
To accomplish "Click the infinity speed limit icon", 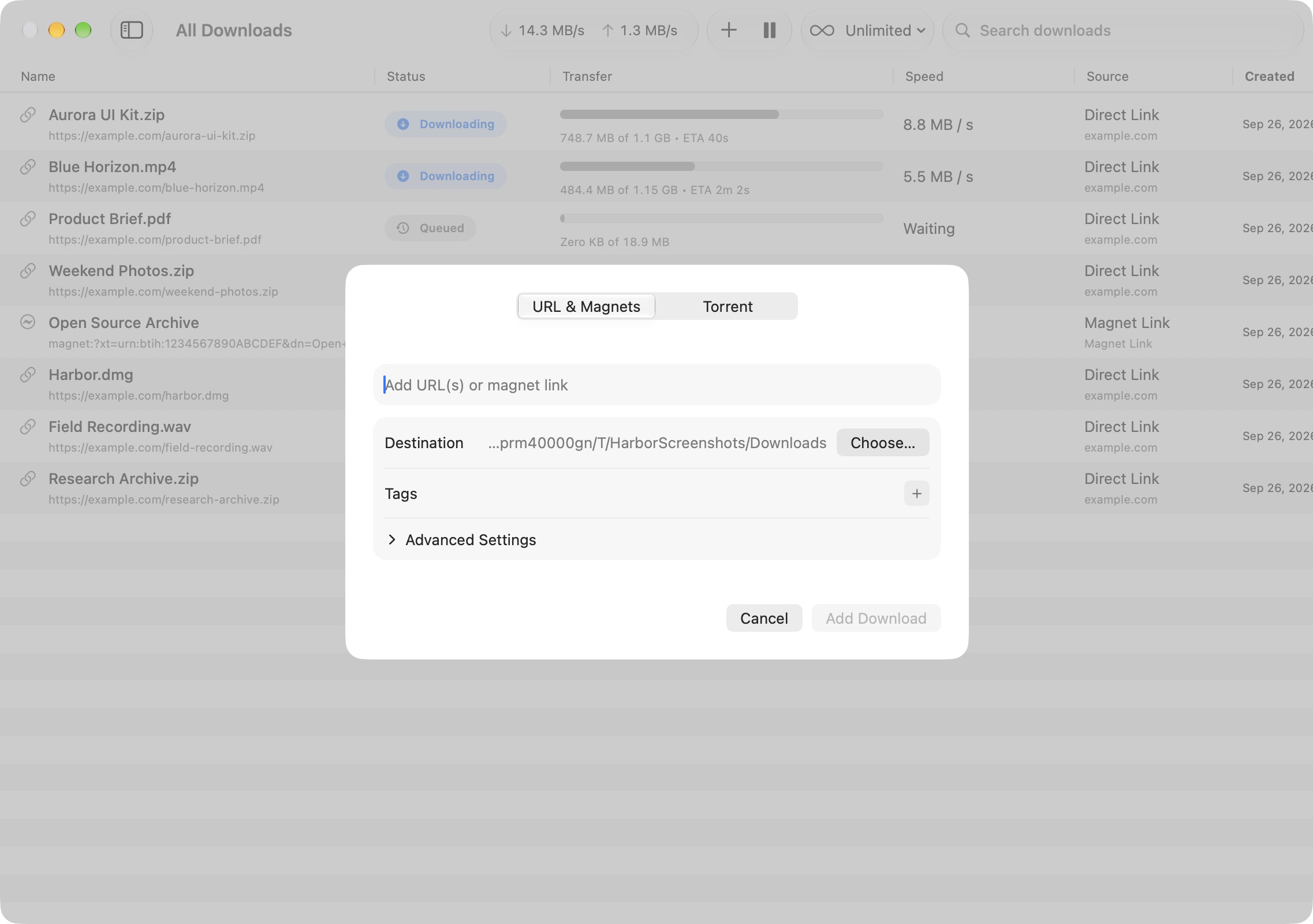I will 822,30.
